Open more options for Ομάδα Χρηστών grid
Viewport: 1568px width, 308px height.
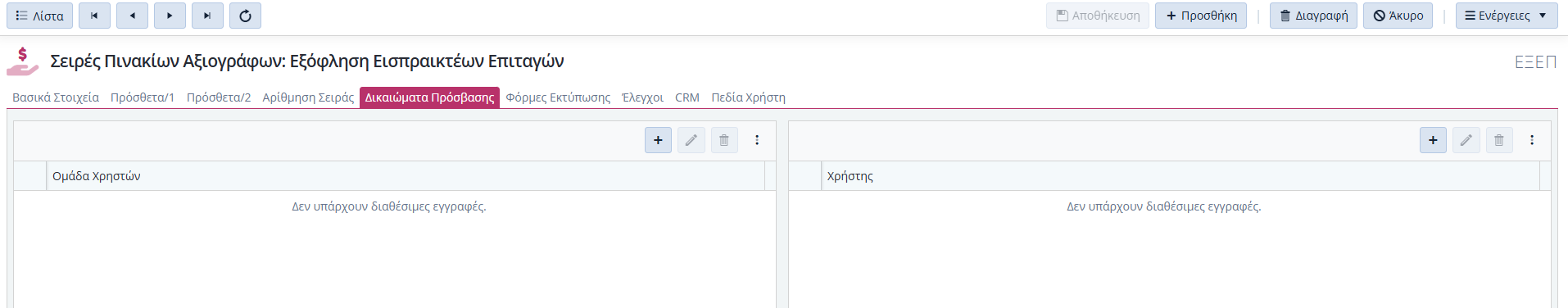[757, 140]
